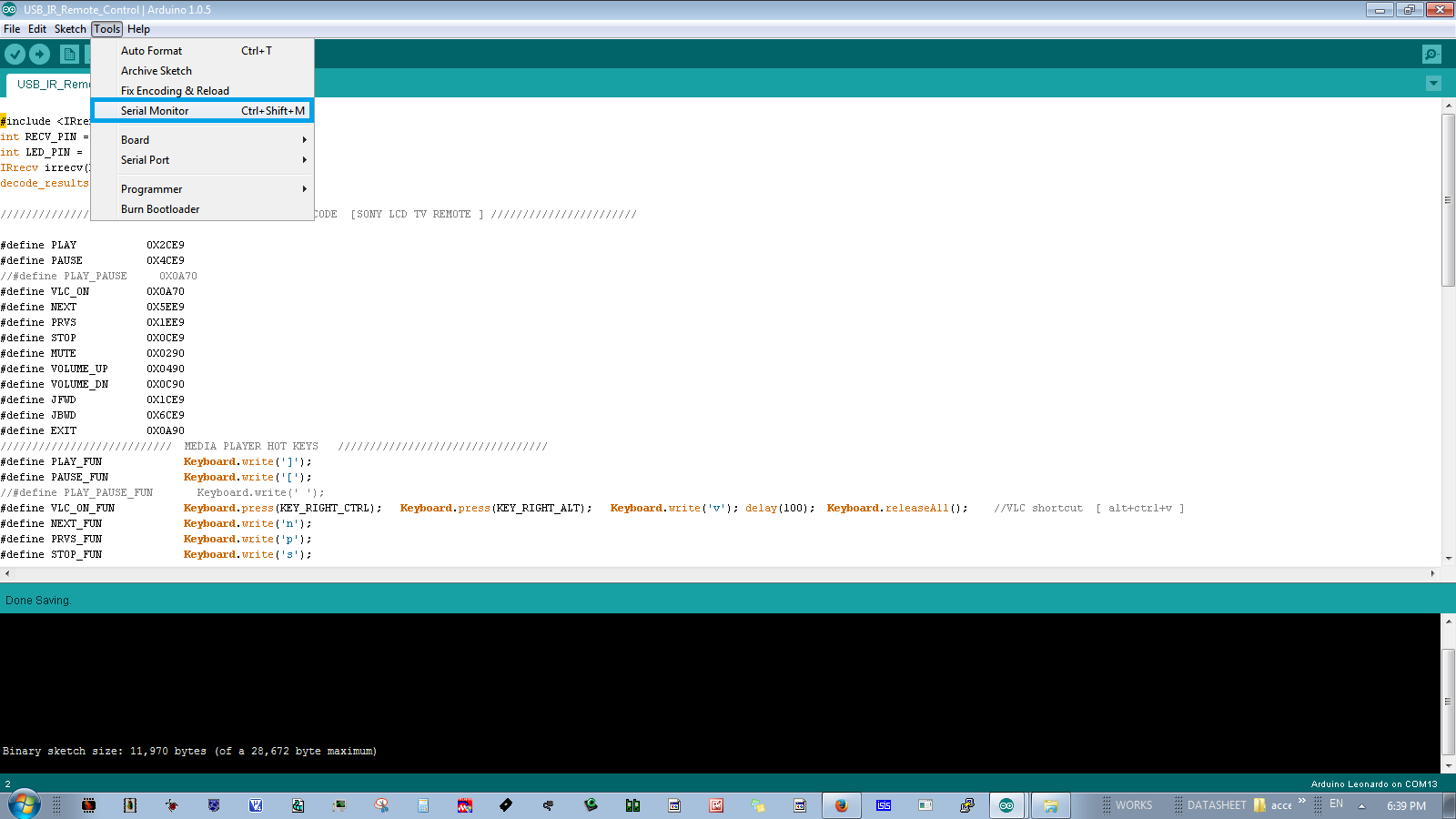The height and width of the screenshot is (819, 1456).
Task: Click the Verify checkmark toolbar button
Action: pos(15,54)
